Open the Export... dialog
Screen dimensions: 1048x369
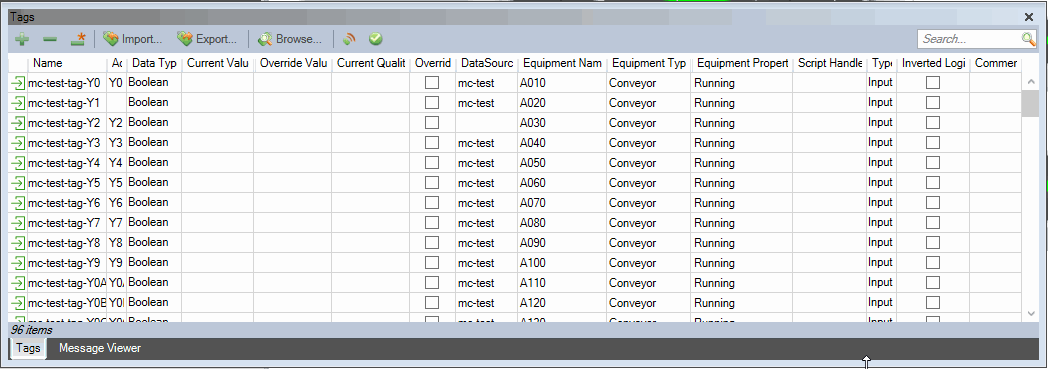pos(207,39)
